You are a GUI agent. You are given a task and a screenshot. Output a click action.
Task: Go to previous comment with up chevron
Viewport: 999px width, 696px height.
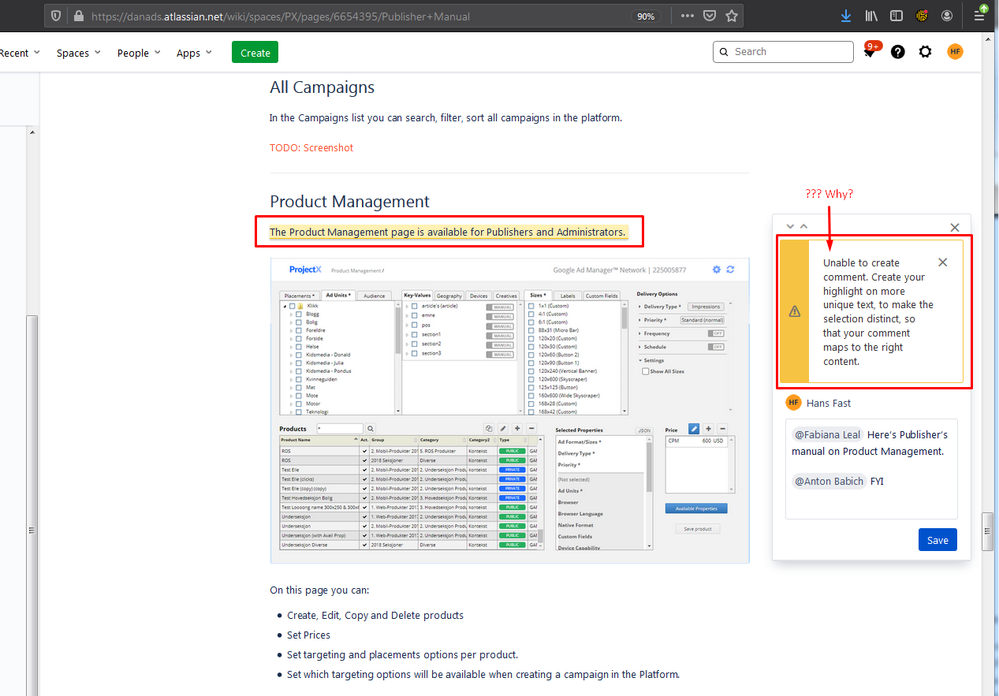[x=804, y=226]
